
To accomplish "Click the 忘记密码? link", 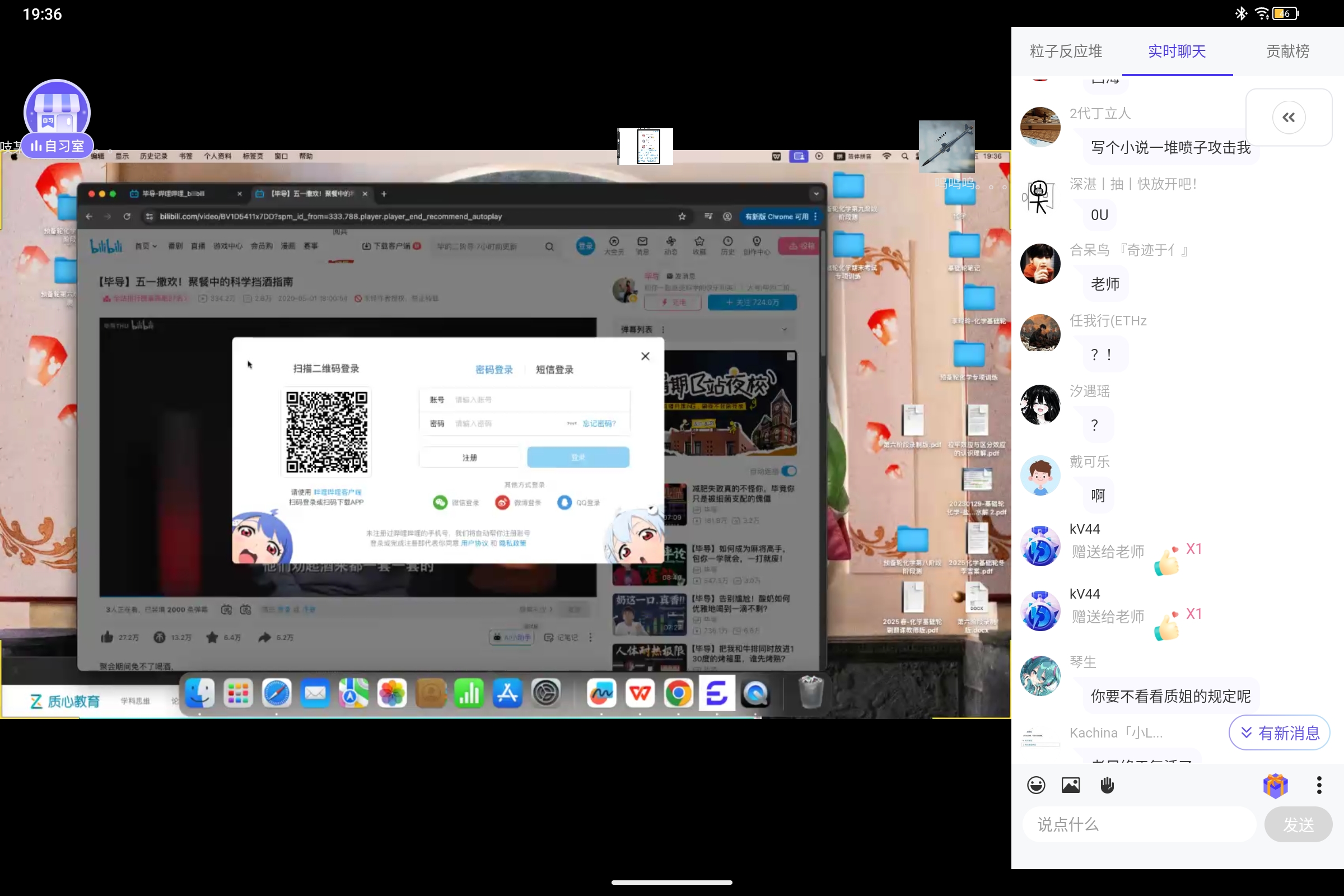I will pyautogui.click(x=599, y=423).
